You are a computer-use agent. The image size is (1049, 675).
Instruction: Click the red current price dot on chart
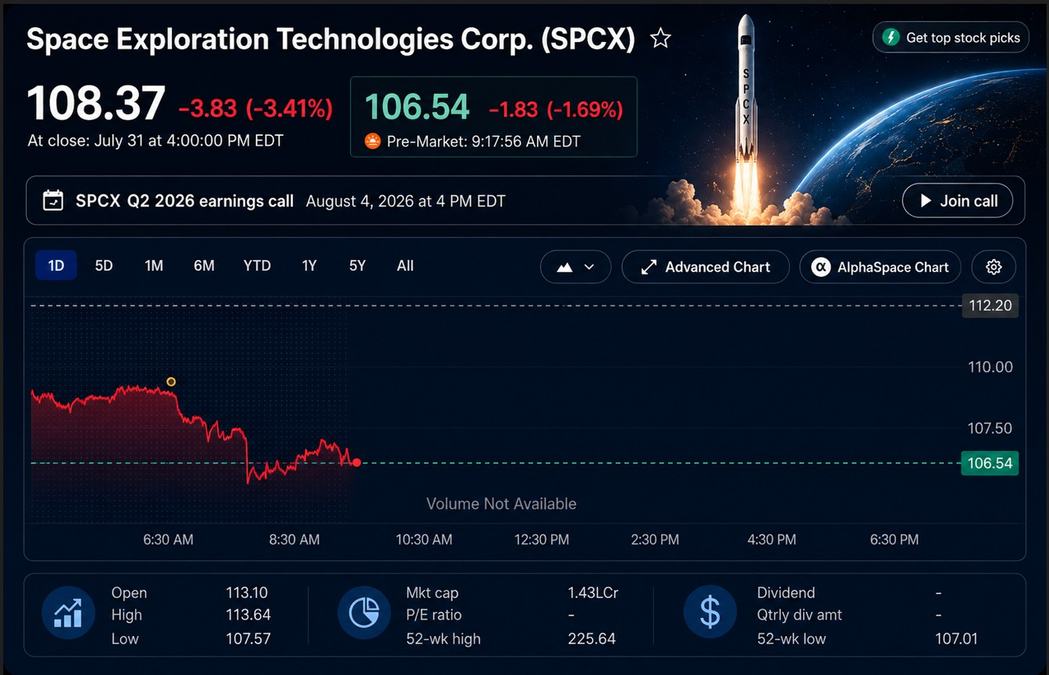[x=357, y=462]
